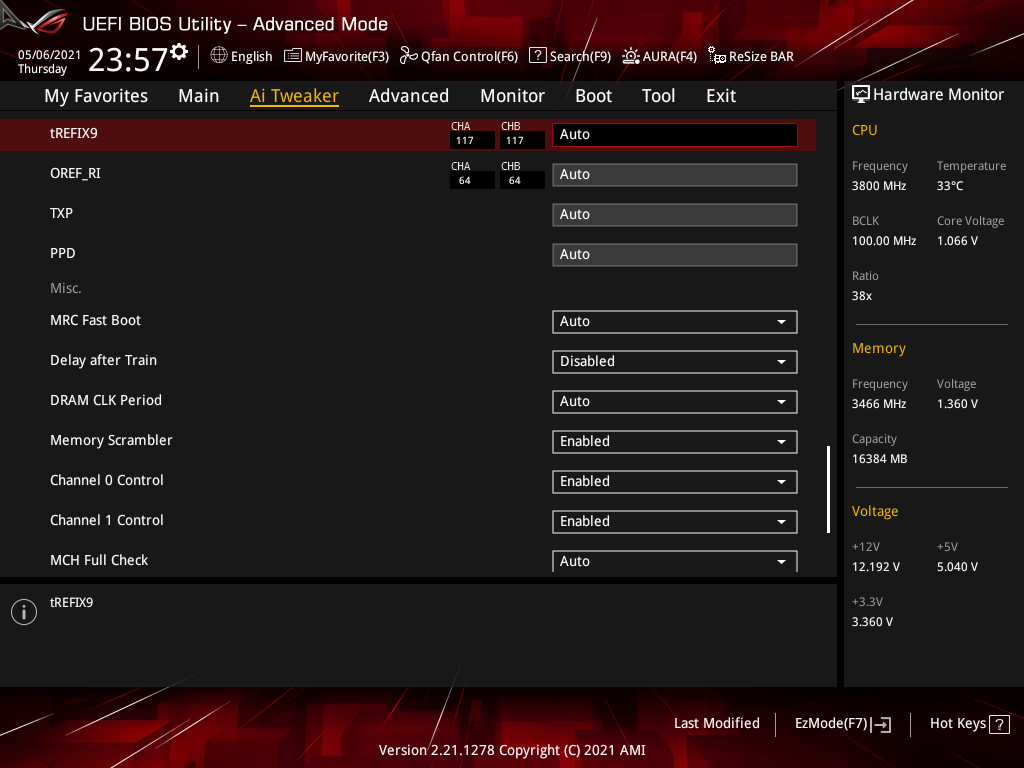Viewport: 1024px width, 768px height.
Task: Open Search(F9) question mark icon
Action: point(537,56)
